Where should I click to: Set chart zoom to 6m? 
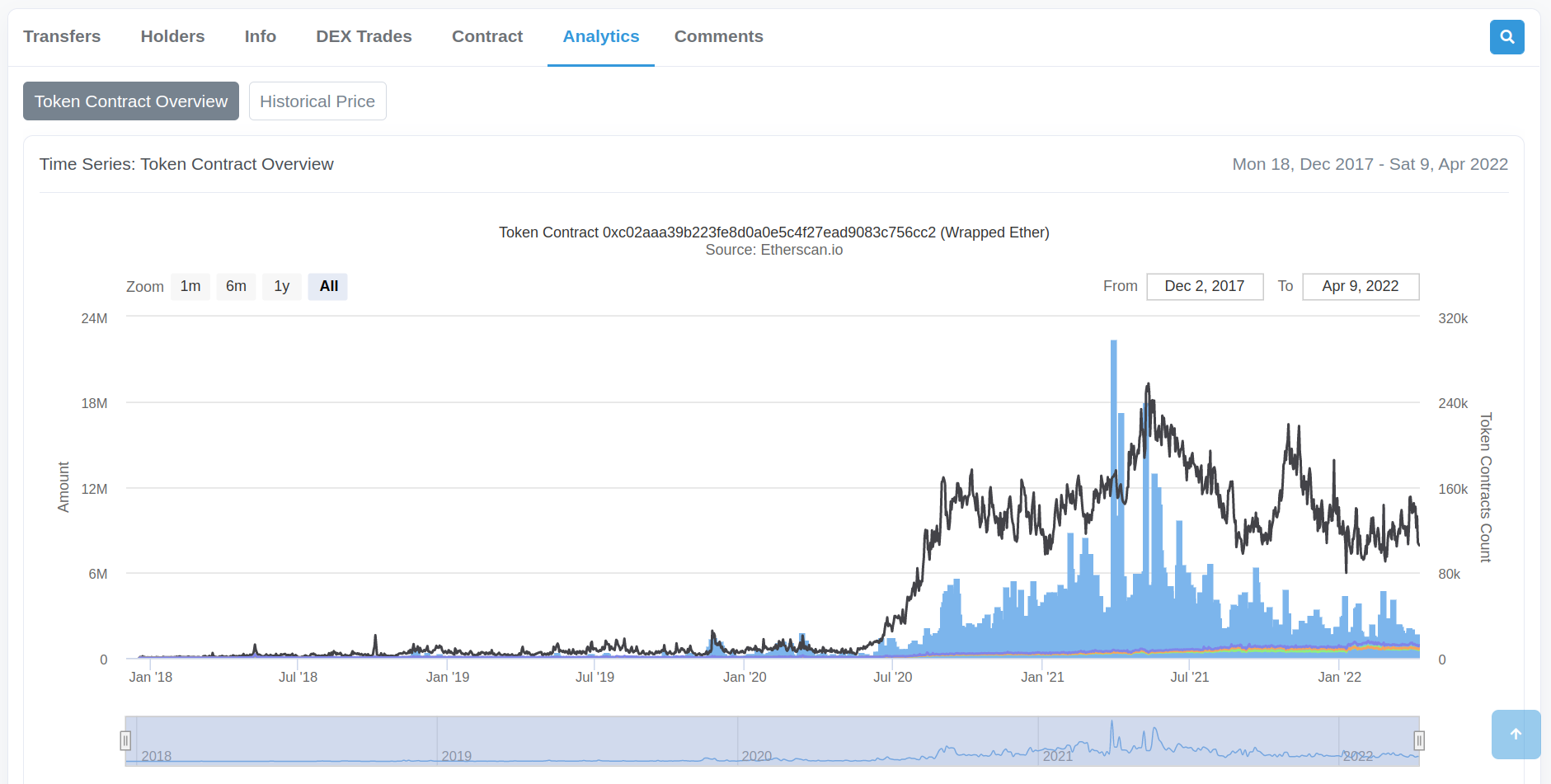pyautogui.click(x=236, y=286)
